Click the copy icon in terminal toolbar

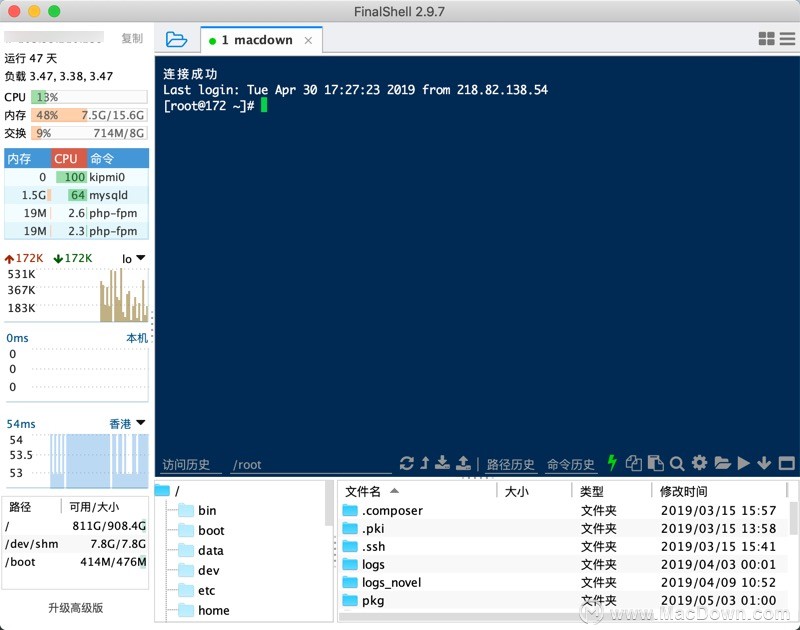pos(634,463)
